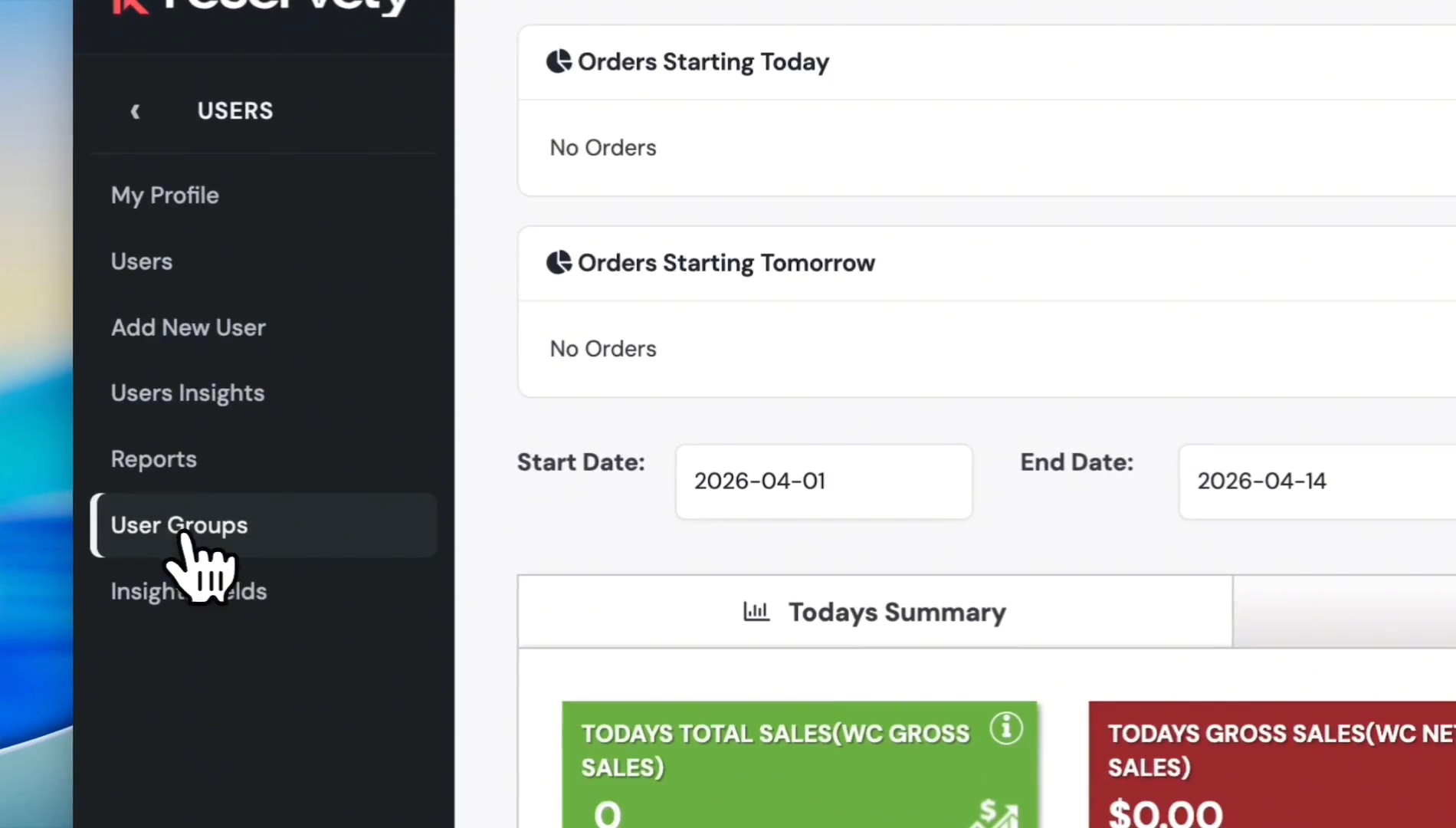Viewport: 1456px width, 828px height.
Task: Switch to the Todays Summary tab
Action: click(874, 612)
